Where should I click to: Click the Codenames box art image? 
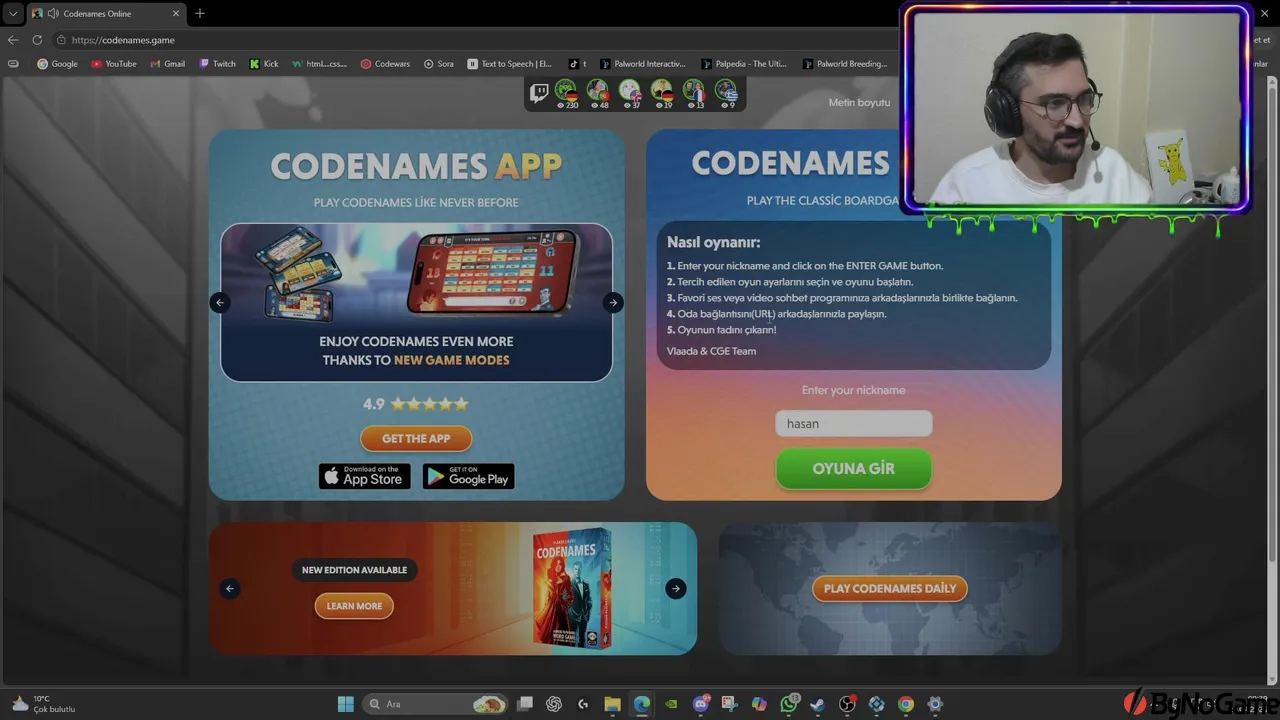tap(571, 588)
